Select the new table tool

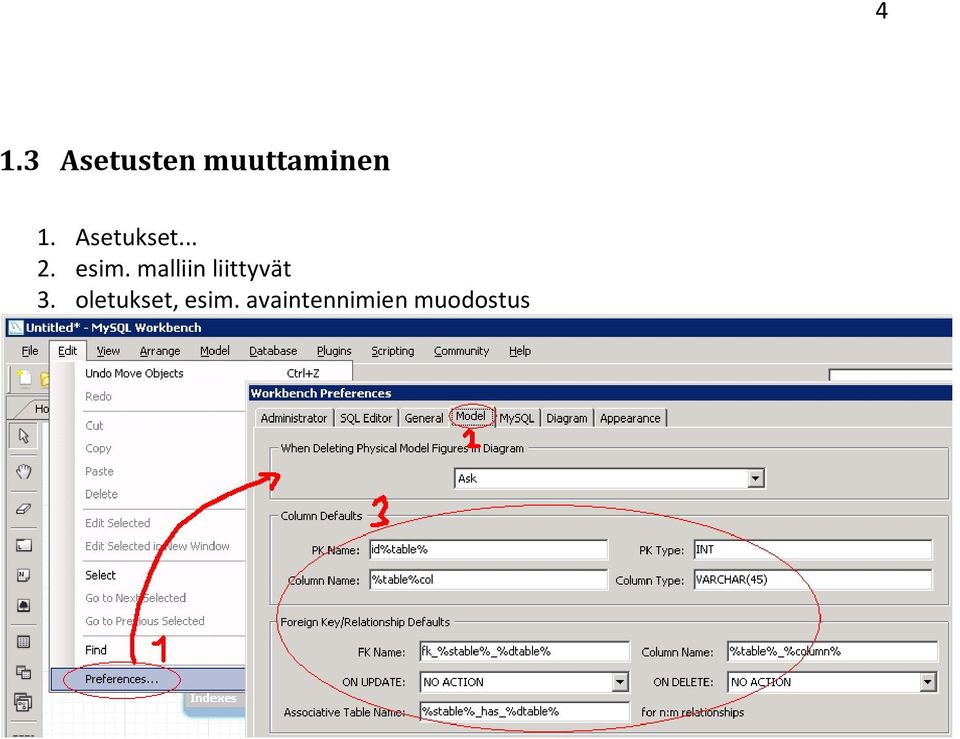click(x=24, y=642)
